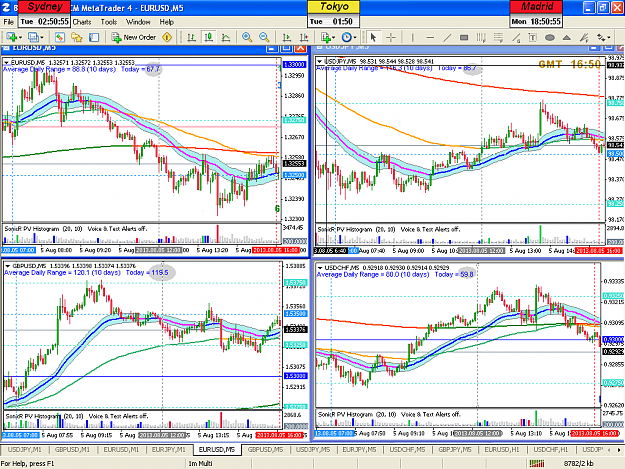Select the equidistant channel tool
This screenshot has height=469, width=625.
481,37
